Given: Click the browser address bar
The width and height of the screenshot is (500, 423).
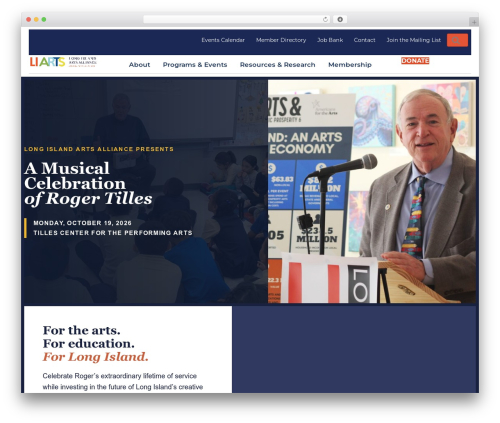Looking at the screenshot, I should [237, 20].
